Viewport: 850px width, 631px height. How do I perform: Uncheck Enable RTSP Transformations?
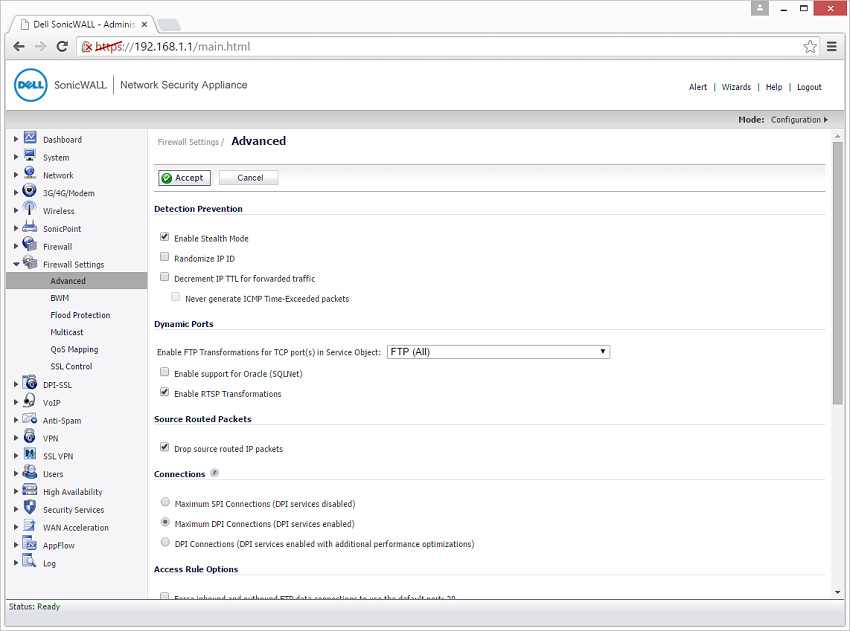tap(164, 392)
